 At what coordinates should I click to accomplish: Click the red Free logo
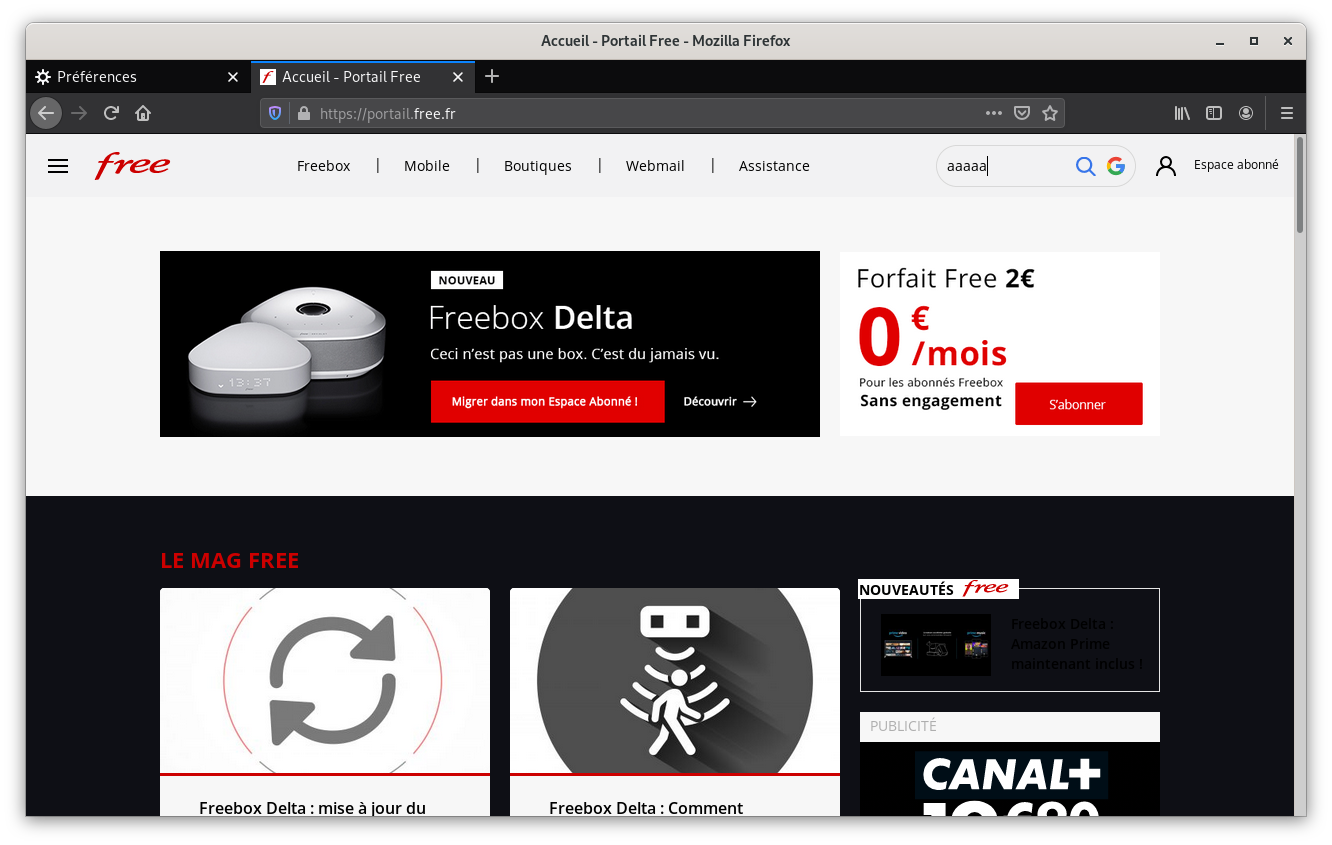pos(132,165)
